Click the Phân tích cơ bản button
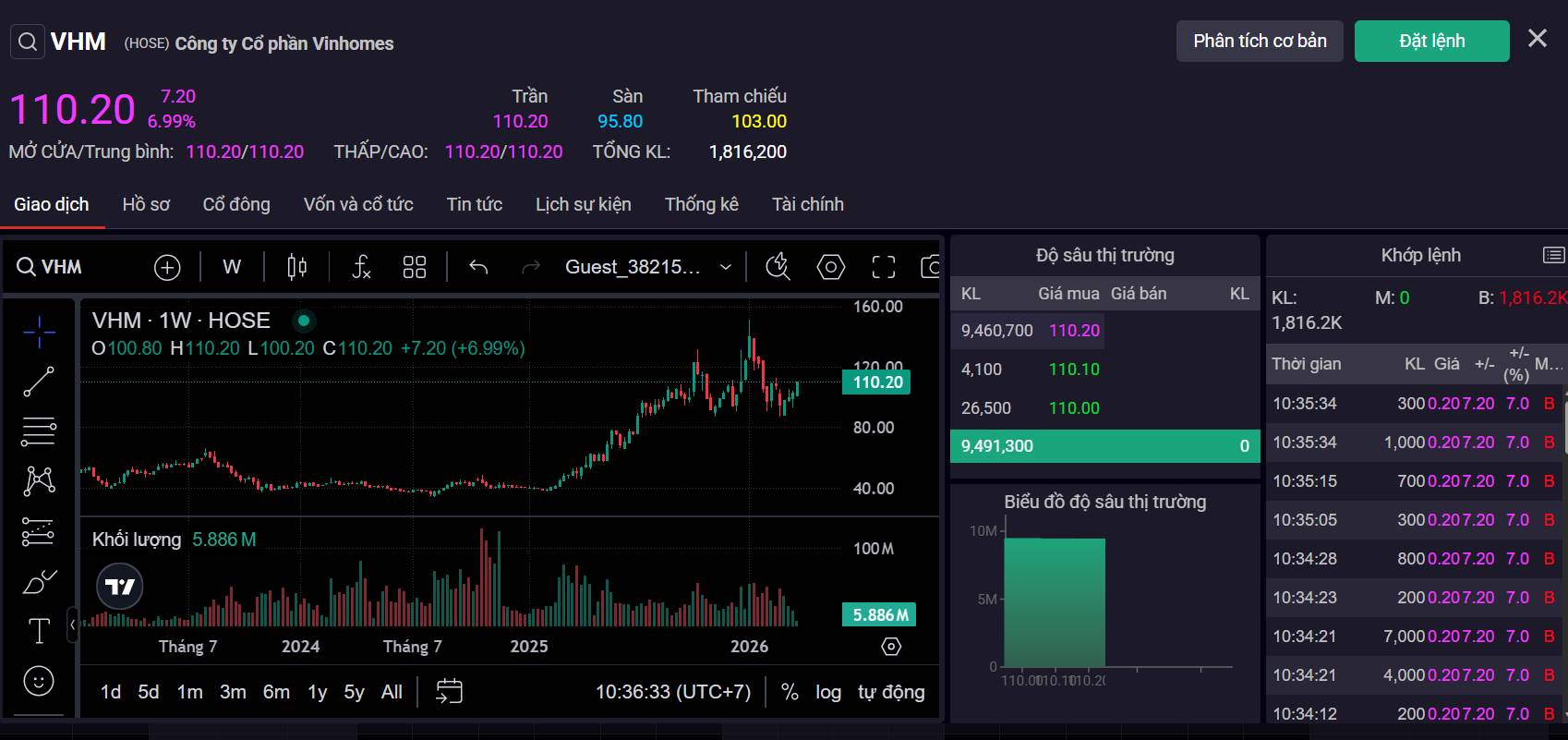1568x740 pixels. coord(1260,41)
